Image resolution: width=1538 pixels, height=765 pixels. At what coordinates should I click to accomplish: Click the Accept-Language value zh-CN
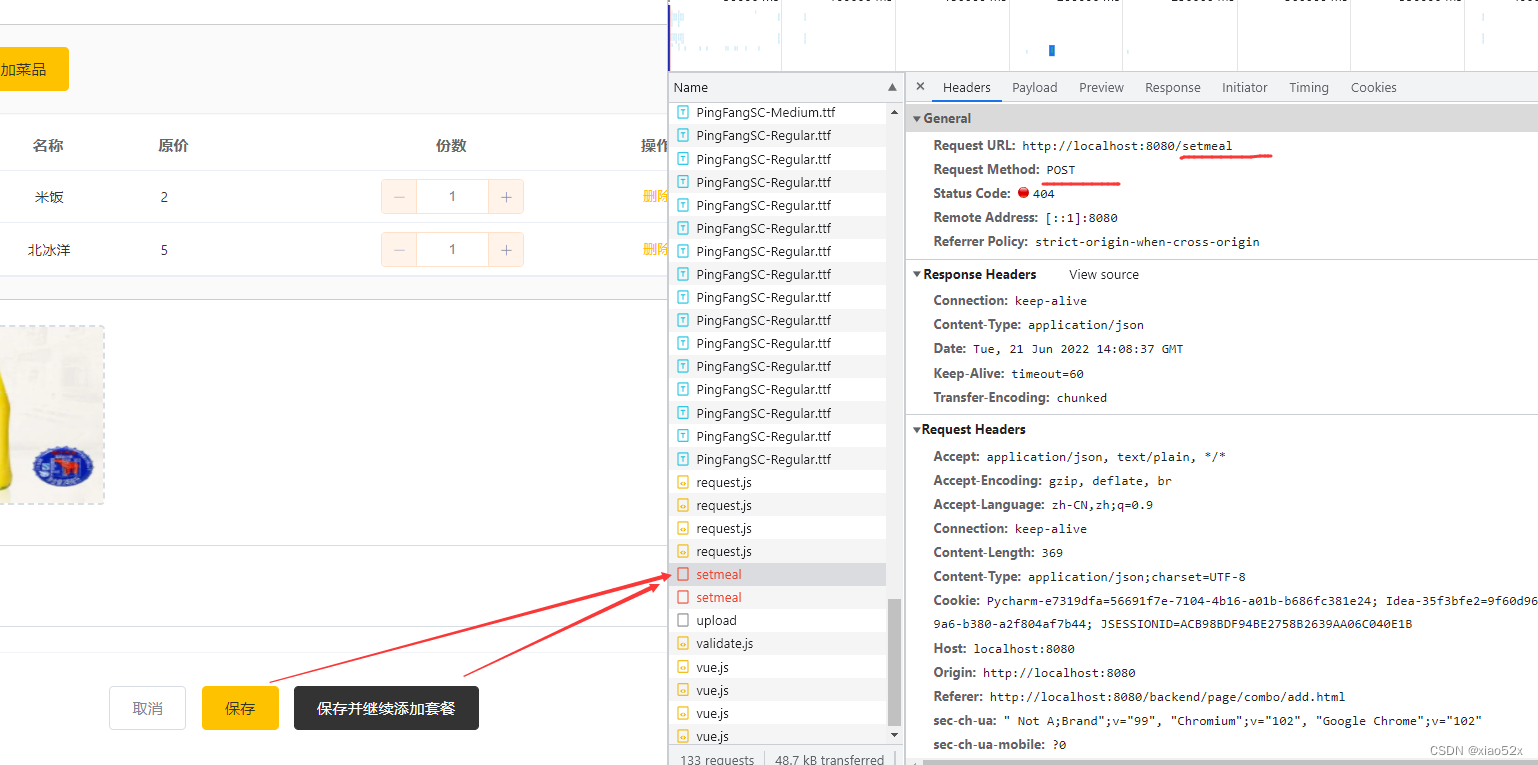(x=1102, y=505)
